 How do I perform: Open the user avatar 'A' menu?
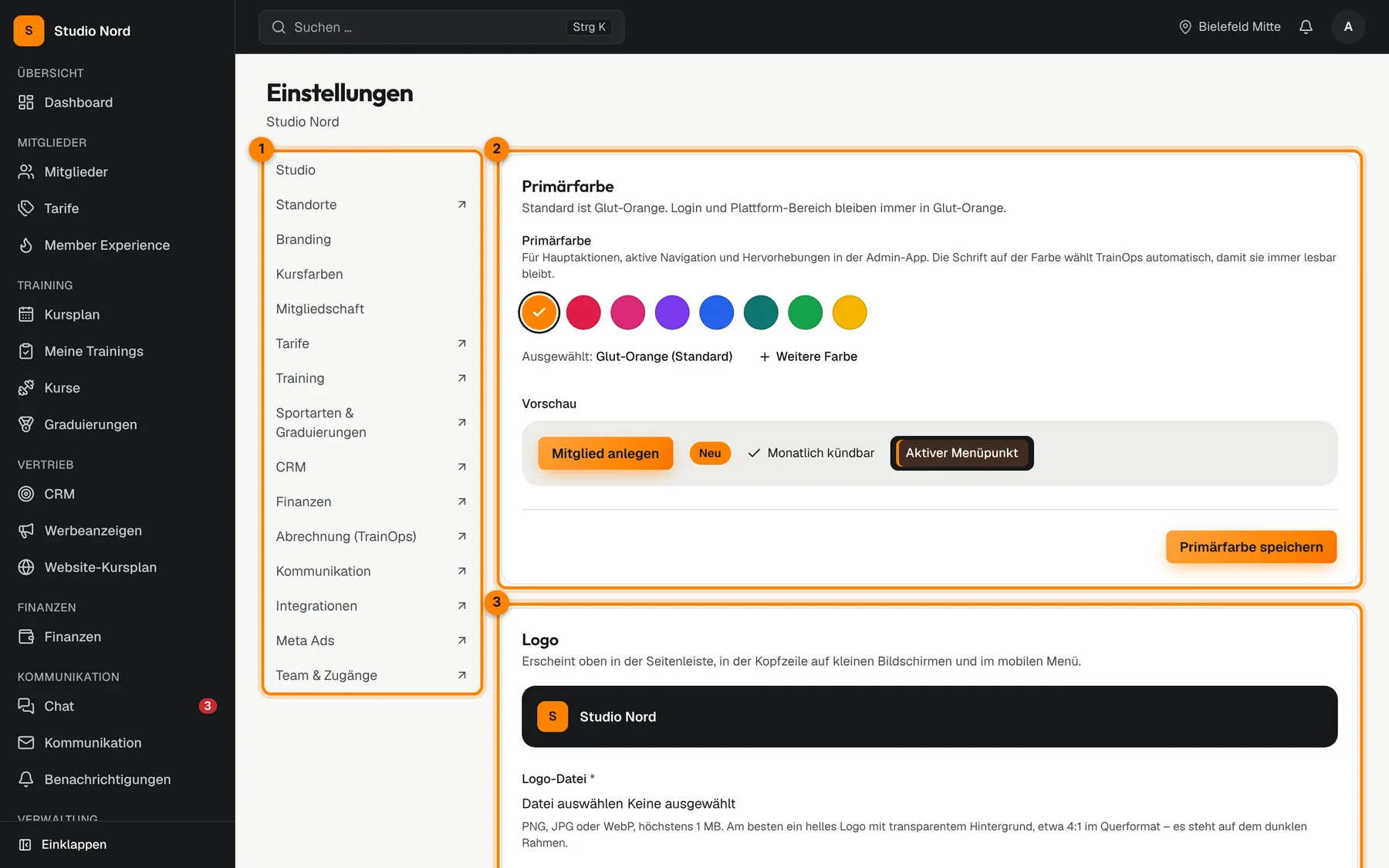point(1348,27)
